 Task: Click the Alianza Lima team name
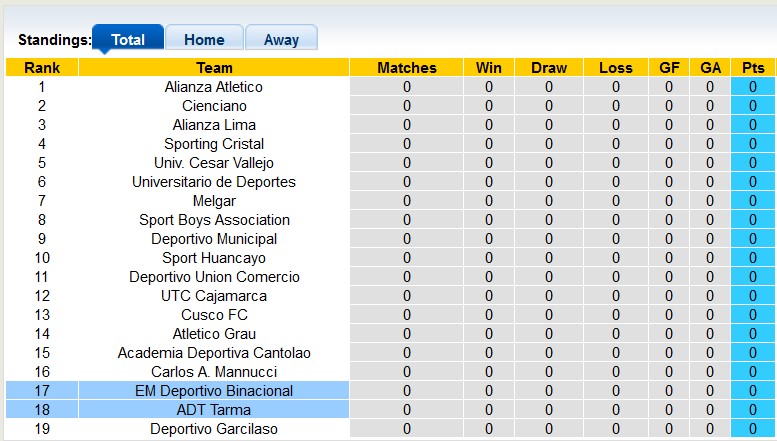pyautogui.click(x=214, y=125)
